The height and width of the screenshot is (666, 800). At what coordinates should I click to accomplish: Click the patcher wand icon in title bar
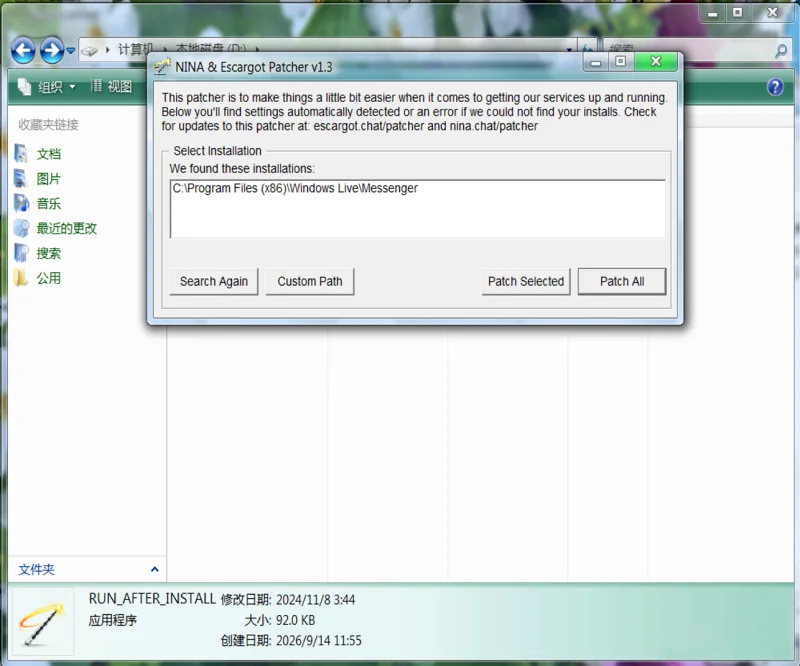162,67
